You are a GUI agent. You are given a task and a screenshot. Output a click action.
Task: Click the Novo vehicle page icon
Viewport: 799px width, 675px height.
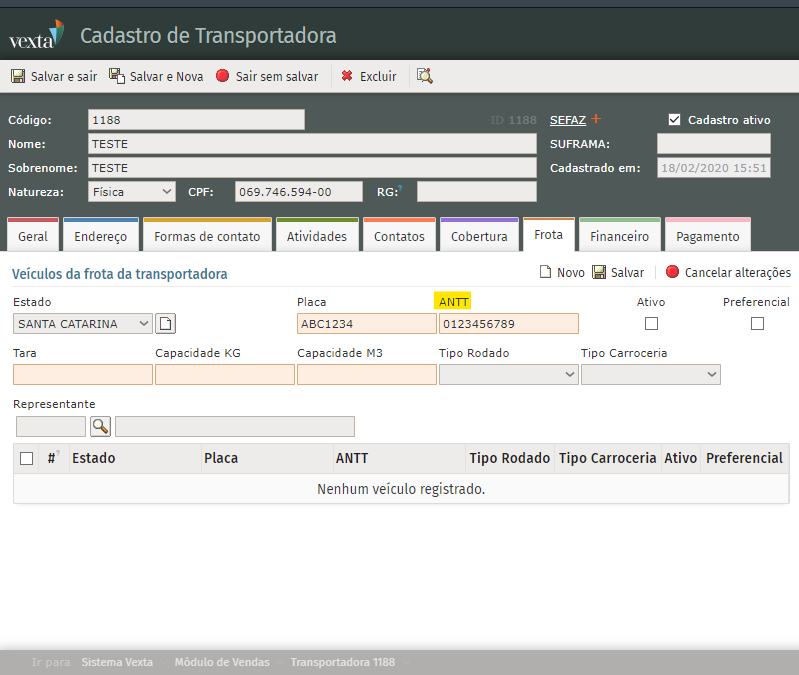[x=546, y=272]
